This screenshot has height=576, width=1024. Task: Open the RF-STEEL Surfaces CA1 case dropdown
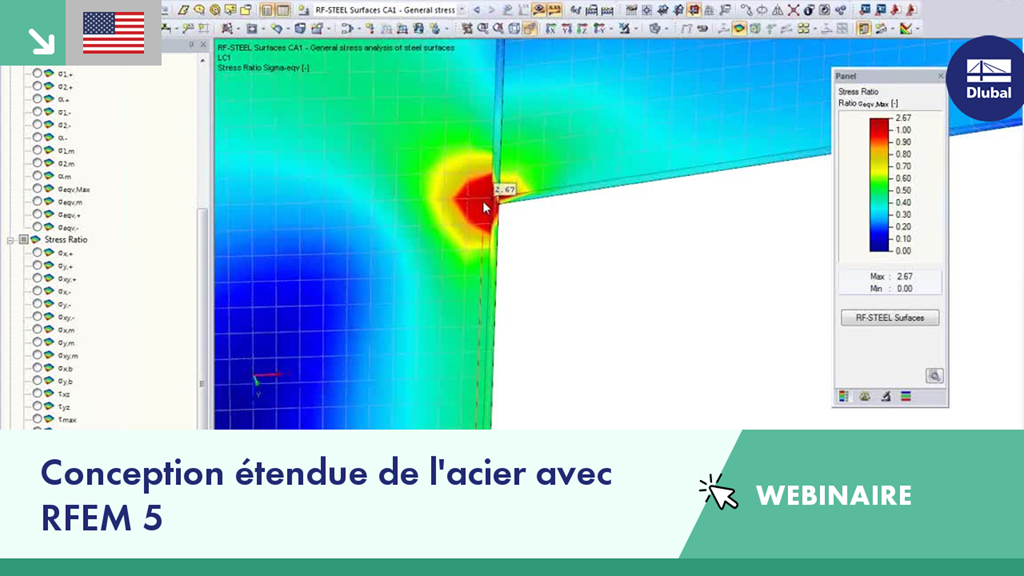pyautogui.click(x=462, y=10)
